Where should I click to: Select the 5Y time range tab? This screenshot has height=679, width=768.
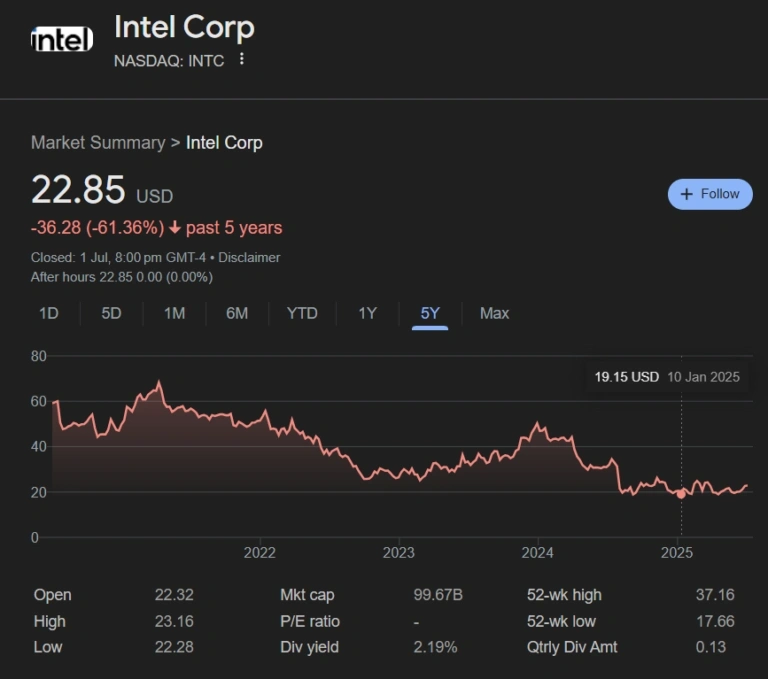coord(430,313)
